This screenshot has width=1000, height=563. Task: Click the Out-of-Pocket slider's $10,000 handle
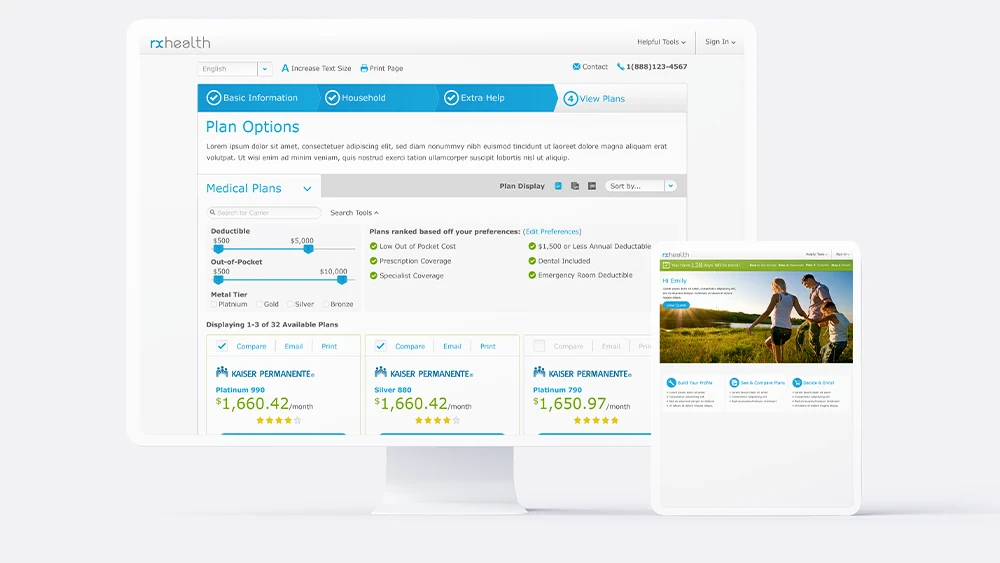(342, 279)
